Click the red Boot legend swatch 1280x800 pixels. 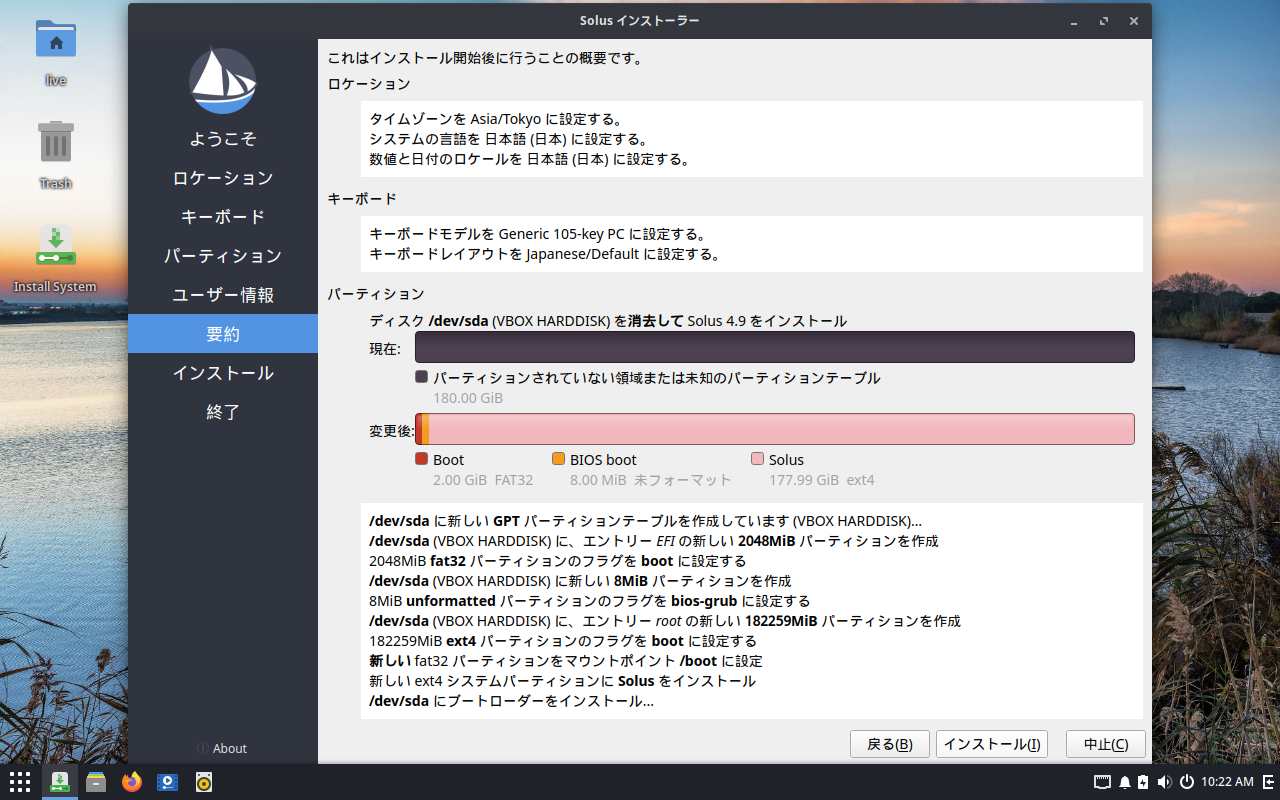pos(421,459)
